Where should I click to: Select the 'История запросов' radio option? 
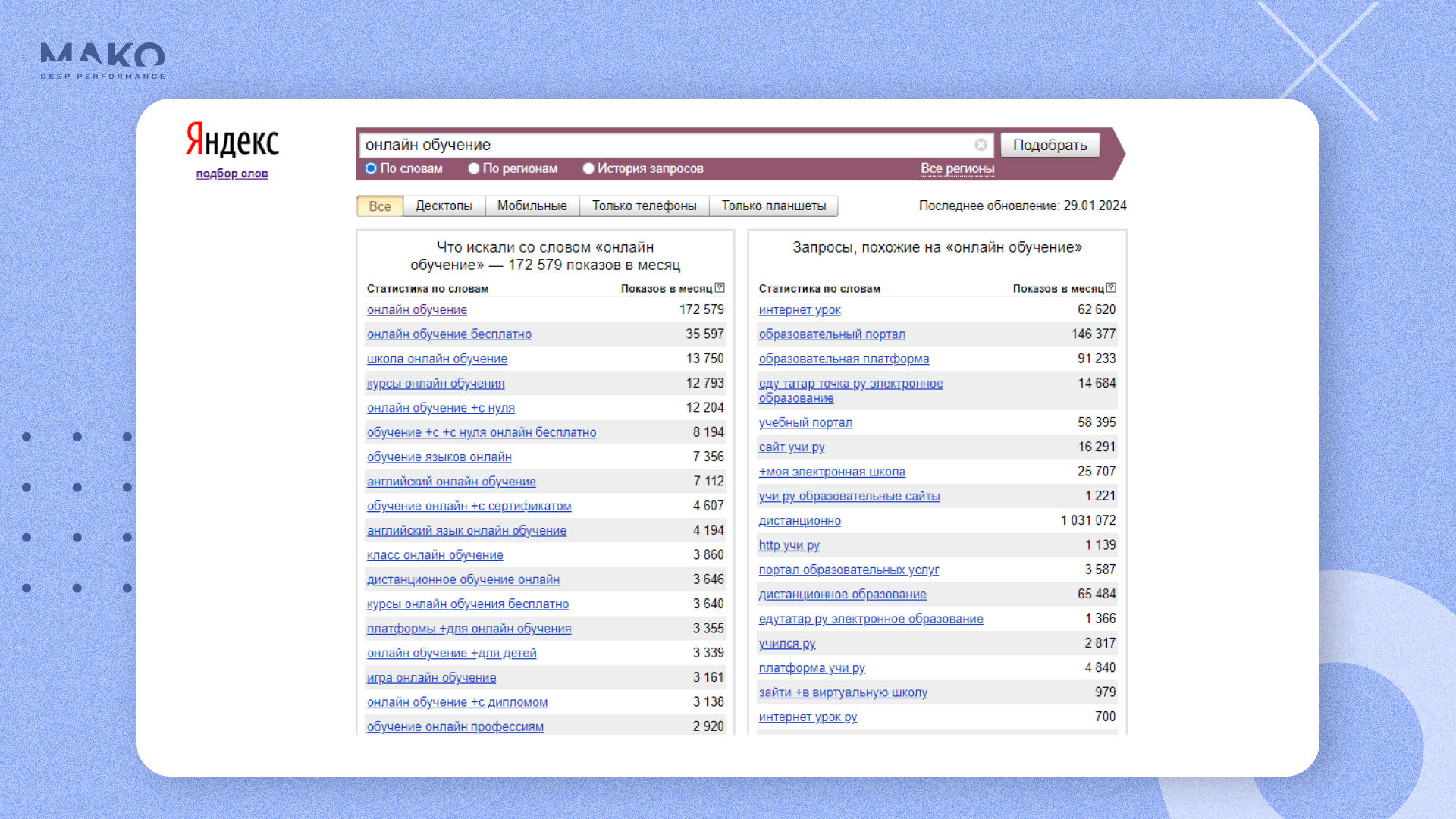click(x=588, y=168)
